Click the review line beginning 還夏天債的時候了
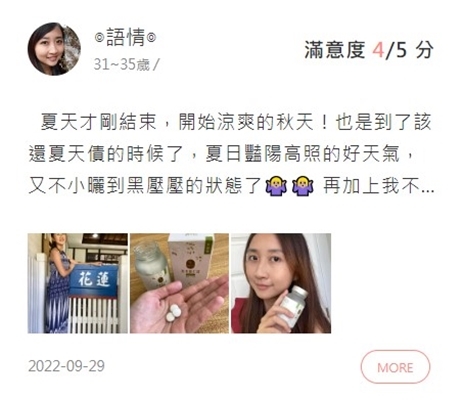Screen dimensions: 463x400 point(221,154)
